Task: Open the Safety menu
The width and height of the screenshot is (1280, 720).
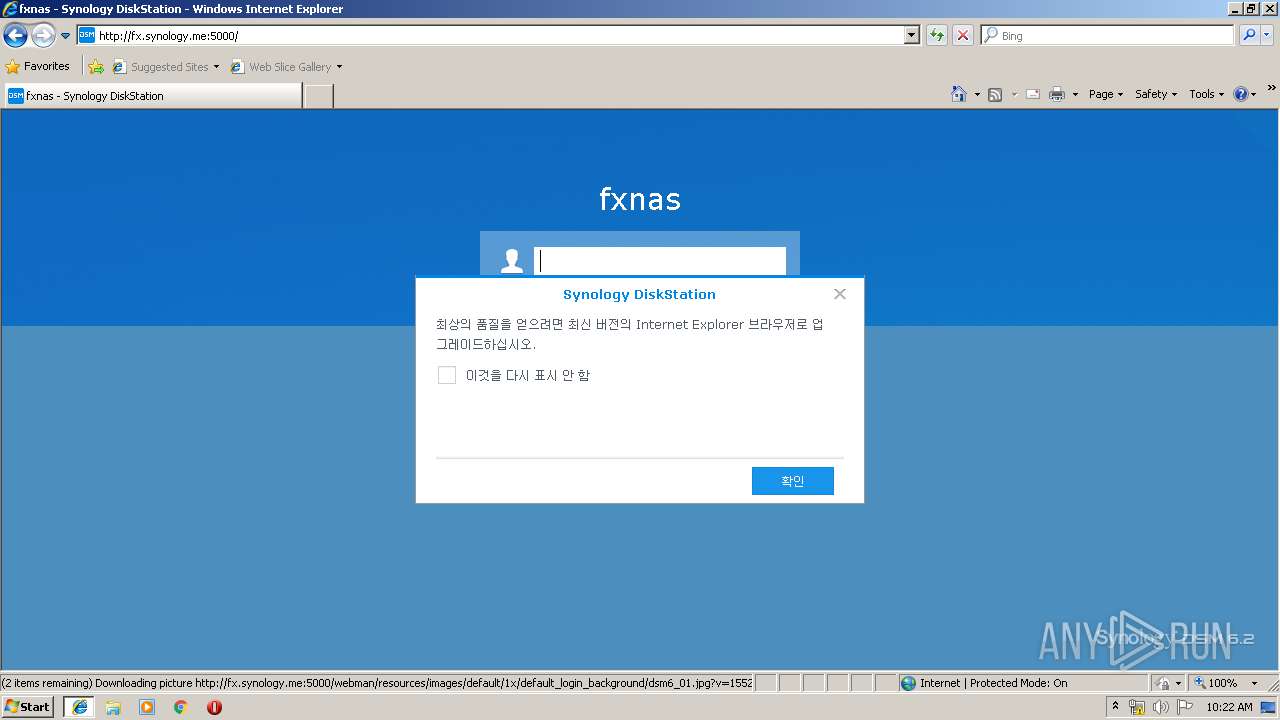Action: 1156,94
